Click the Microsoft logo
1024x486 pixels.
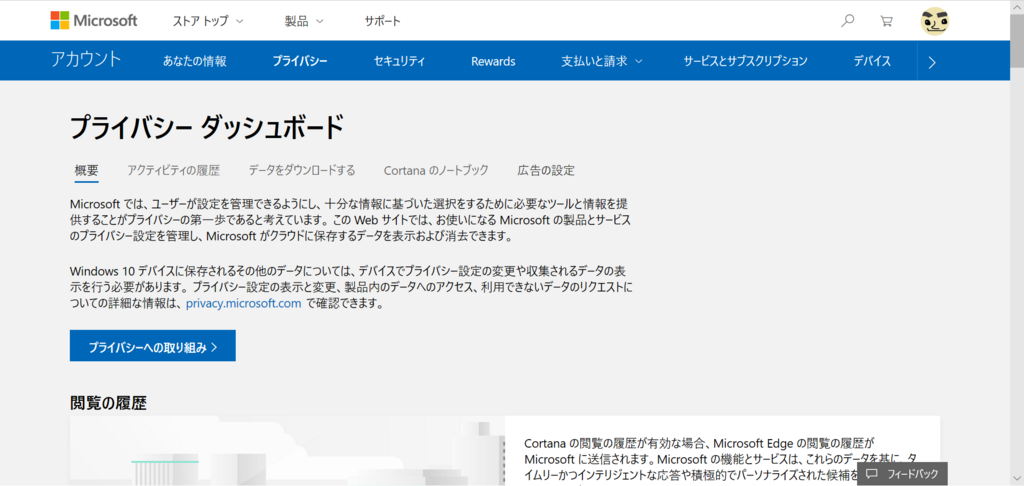coord(94,20)
